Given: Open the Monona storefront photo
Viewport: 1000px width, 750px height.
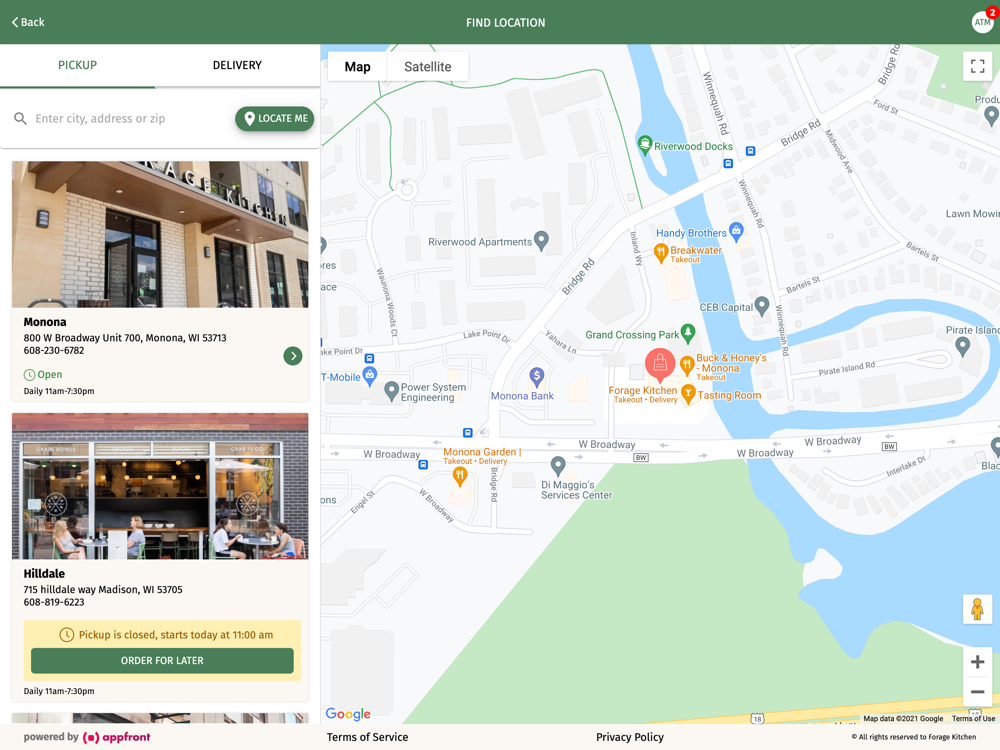Looking at the screenshot, I should coord(160,234).
